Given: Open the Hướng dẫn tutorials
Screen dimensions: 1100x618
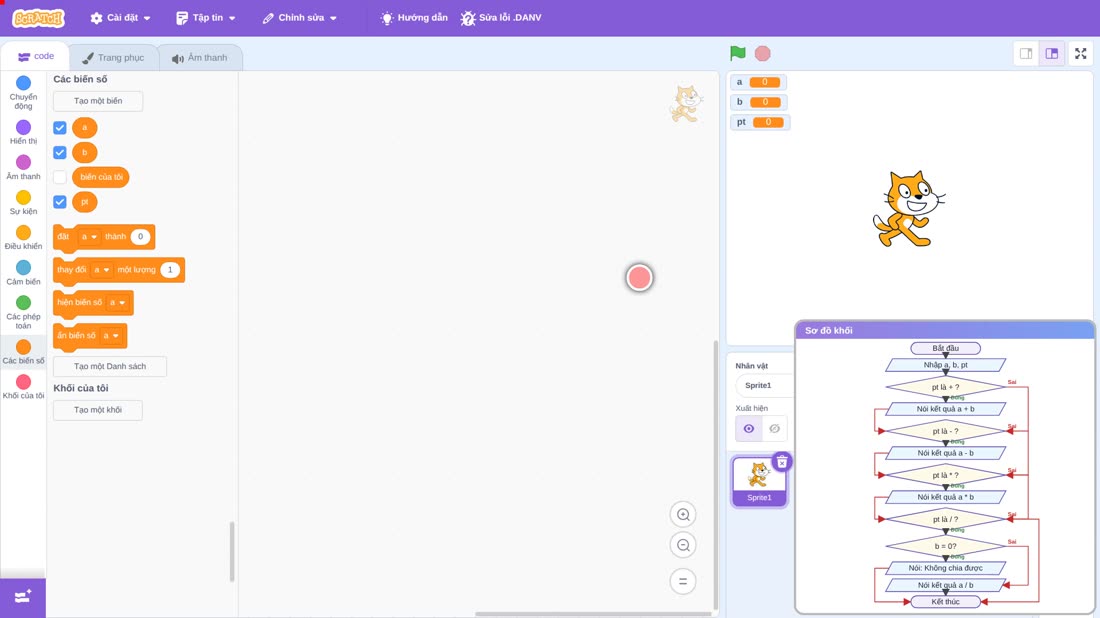Looking at the screenshot, I should coord(414,18).
